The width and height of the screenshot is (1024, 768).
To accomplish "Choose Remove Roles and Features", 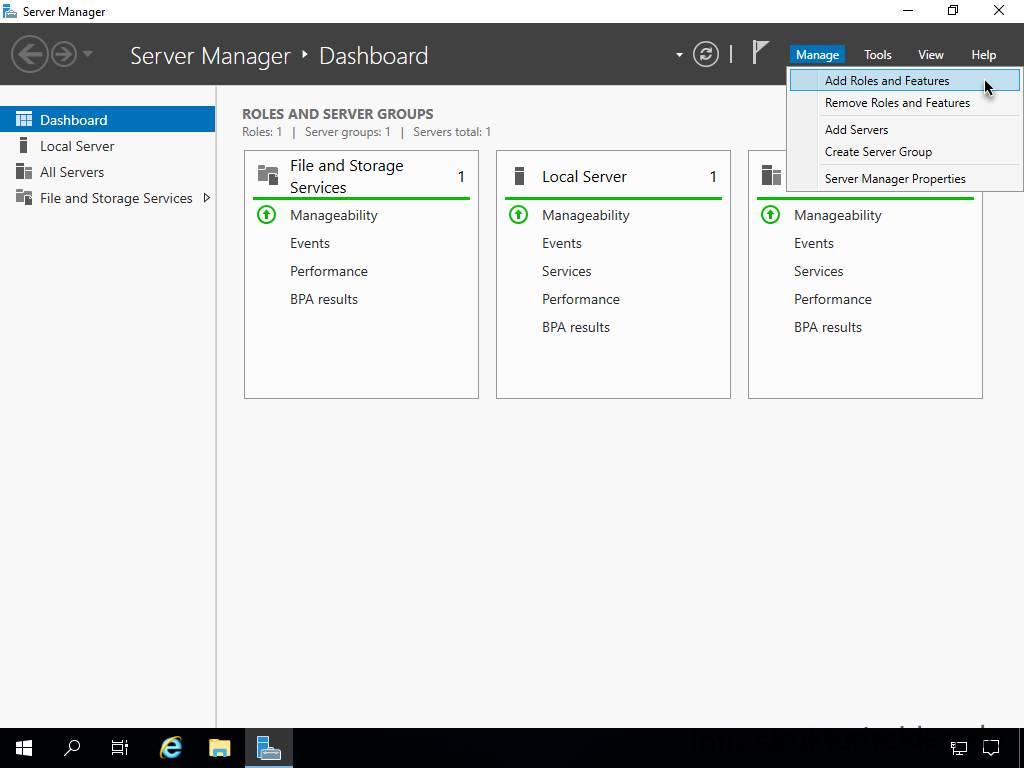I will pos(904,103).
